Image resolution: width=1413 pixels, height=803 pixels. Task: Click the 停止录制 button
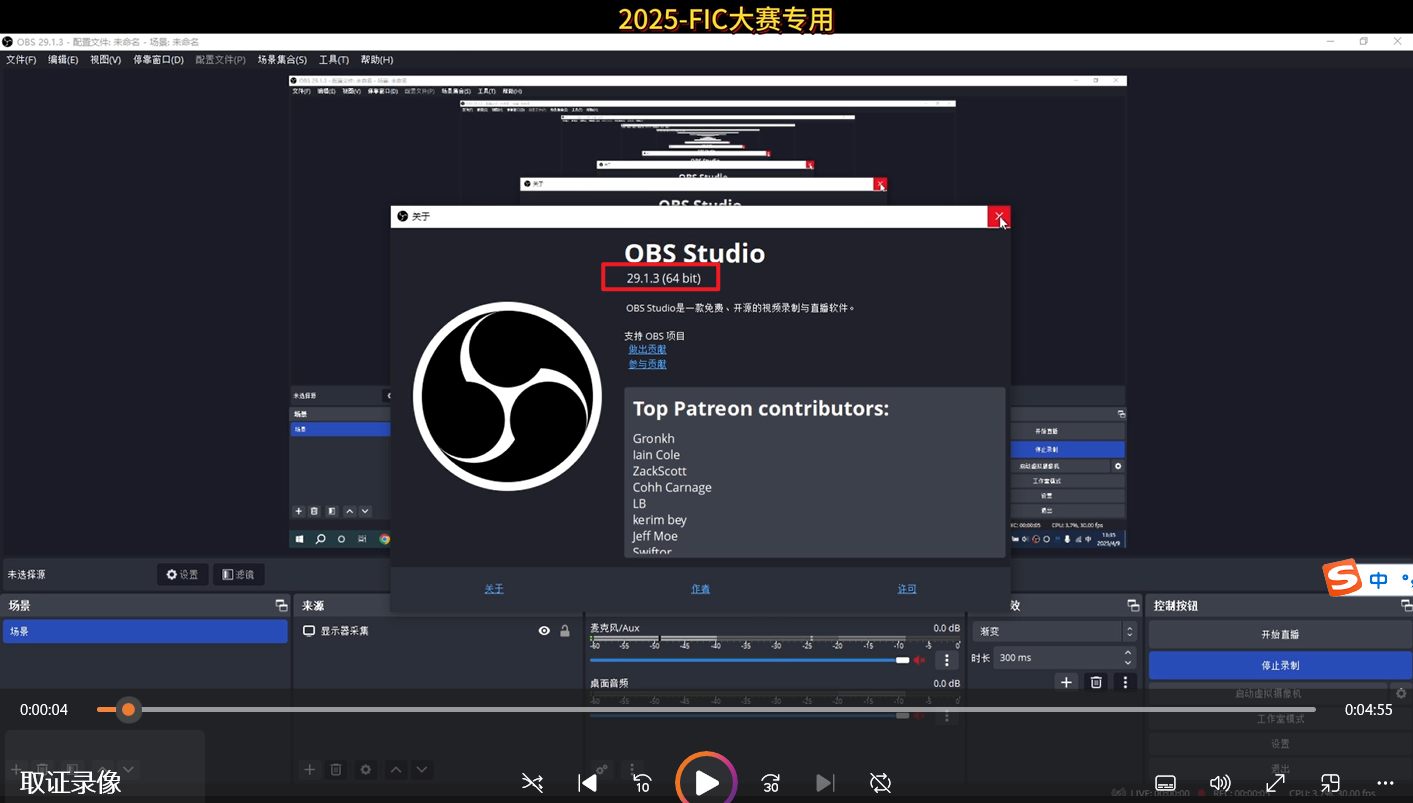1280,665
